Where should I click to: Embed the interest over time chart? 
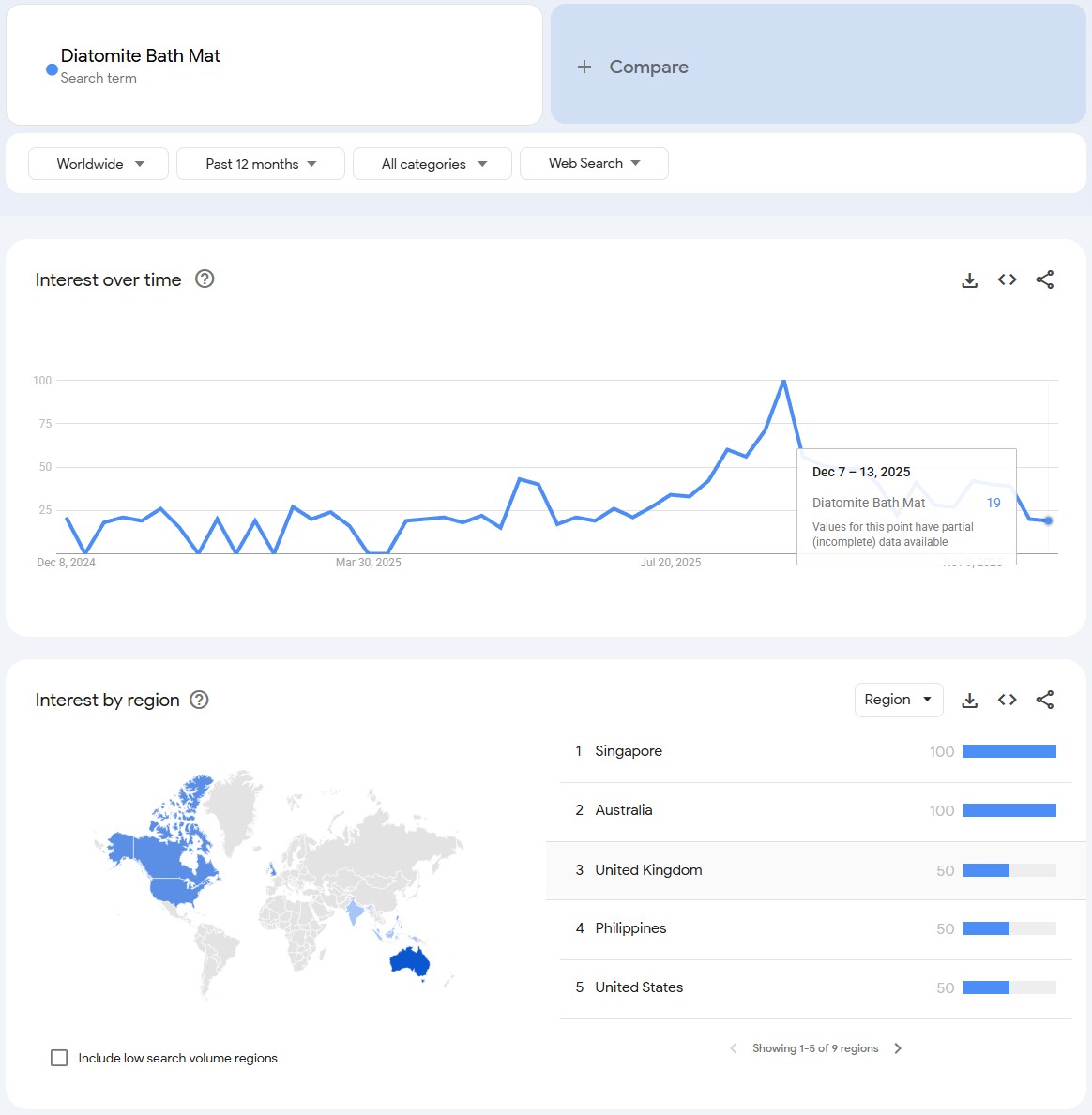[x=1008, y=279]
